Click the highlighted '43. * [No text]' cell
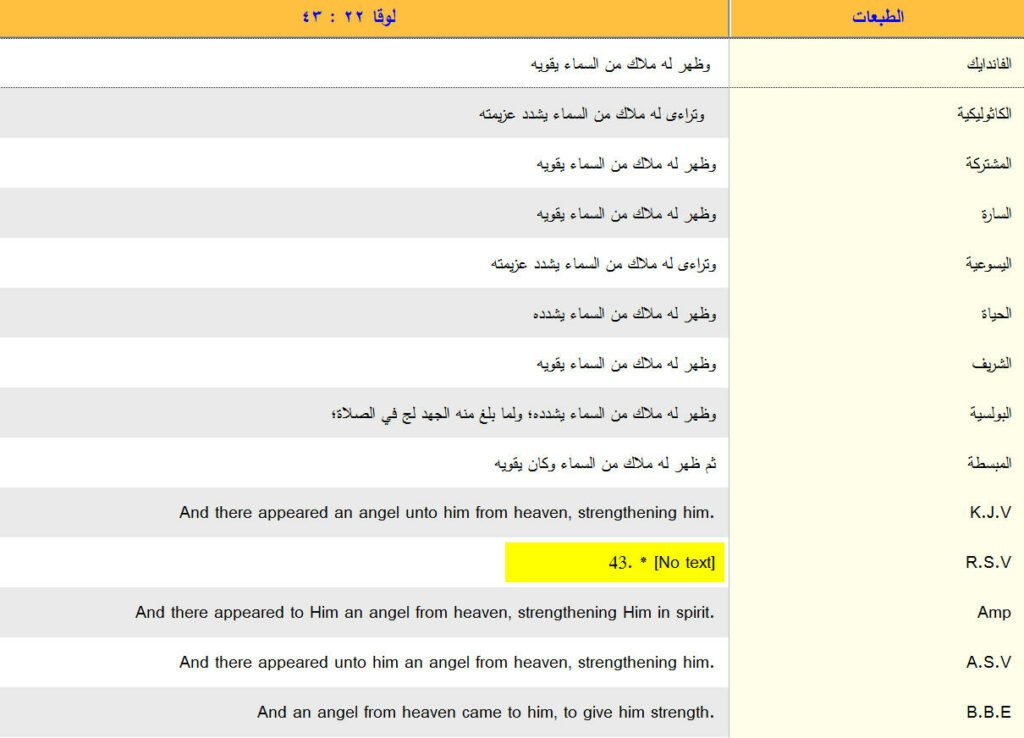This screenshot has height=738, width=1024. pyautogui.click(x=615, y=562)
